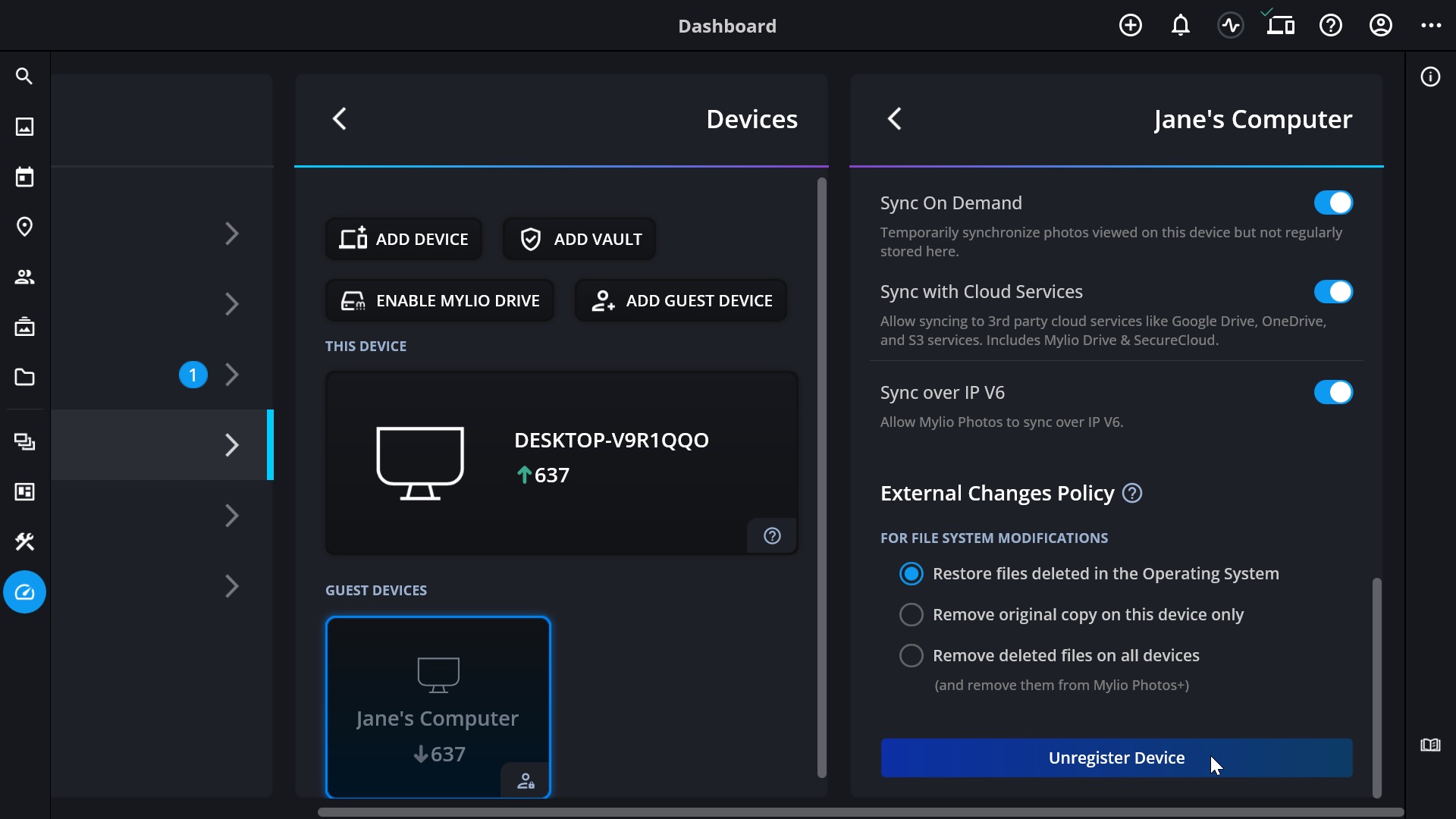Click the notifications bell icon

point(1181,26)
